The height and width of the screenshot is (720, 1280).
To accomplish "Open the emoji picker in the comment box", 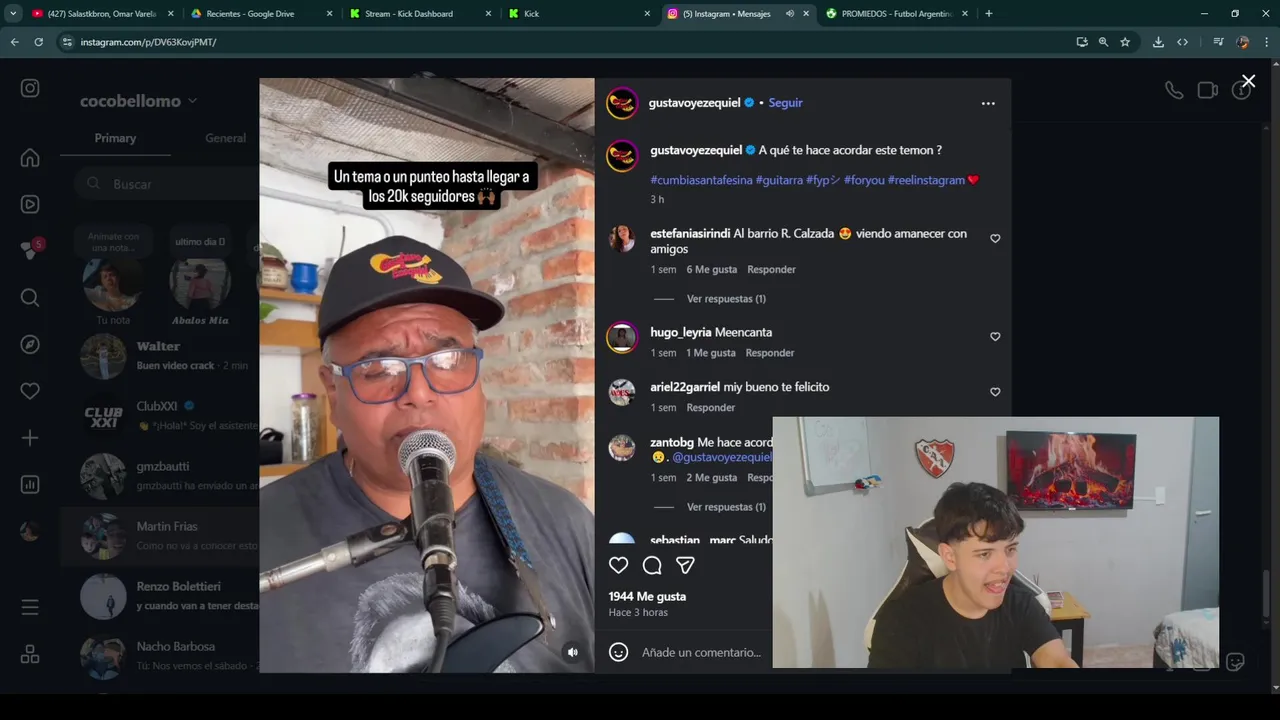I will click(618, 652).
